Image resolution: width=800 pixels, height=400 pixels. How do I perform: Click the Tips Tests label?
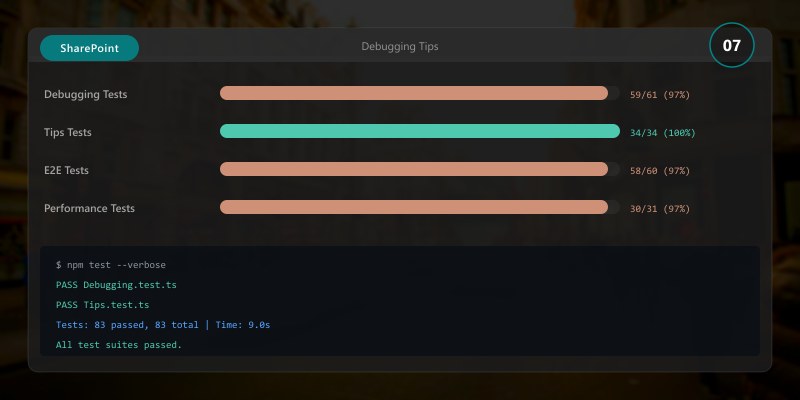pos(68,132)
